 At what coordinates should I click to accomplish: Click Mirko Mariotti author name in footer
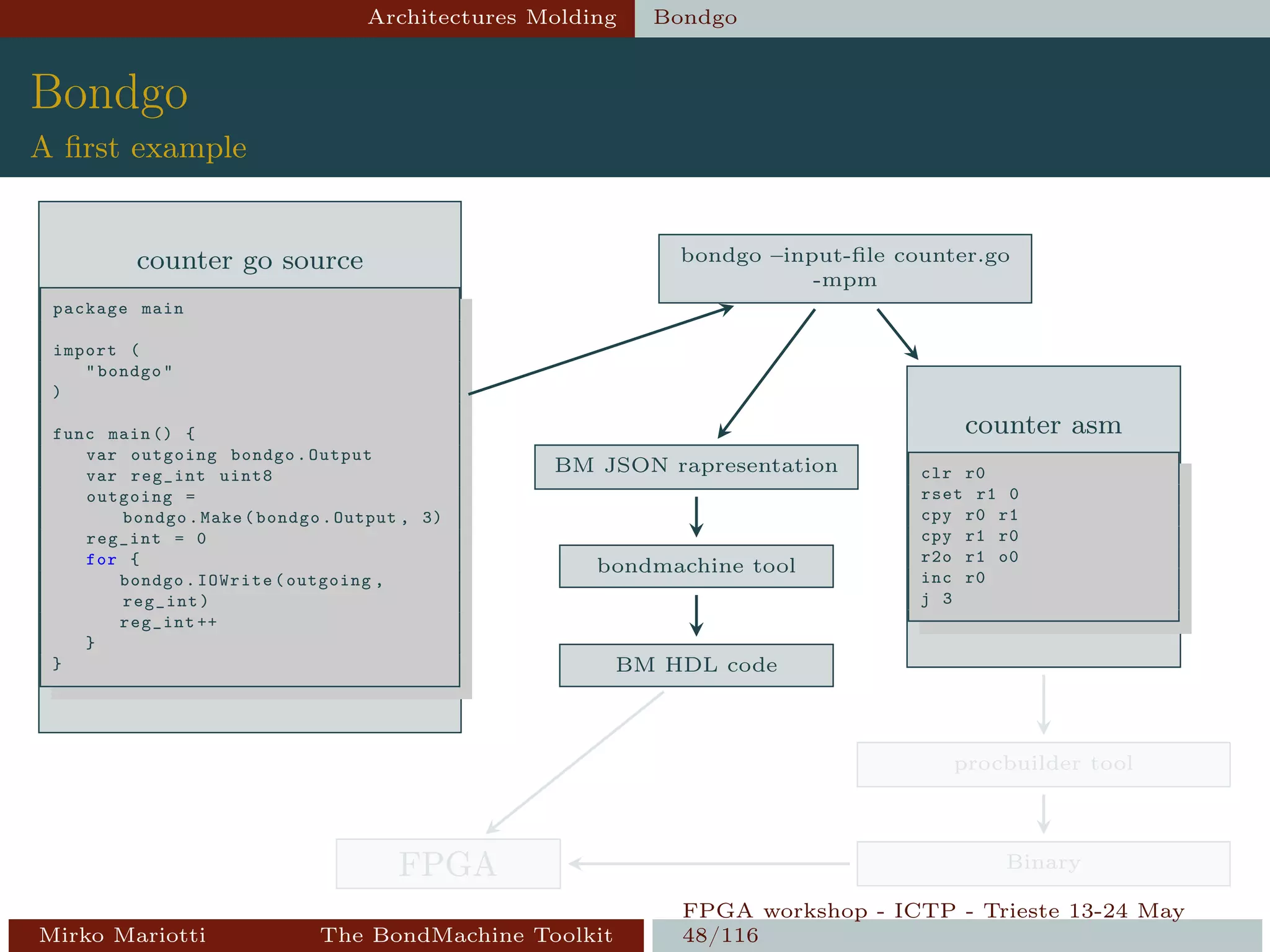122,935
